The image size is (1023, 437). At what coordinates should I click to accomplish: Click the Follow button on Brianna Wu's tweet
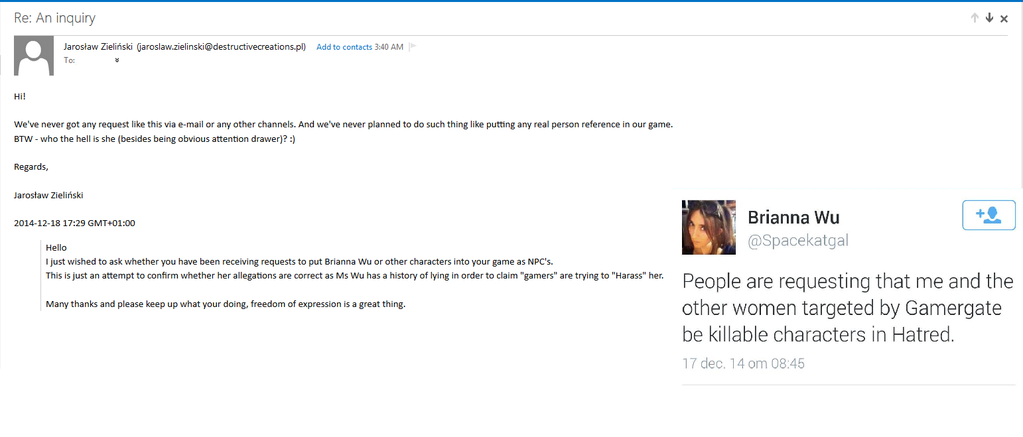pyautogui.click(x=988, y=215)
